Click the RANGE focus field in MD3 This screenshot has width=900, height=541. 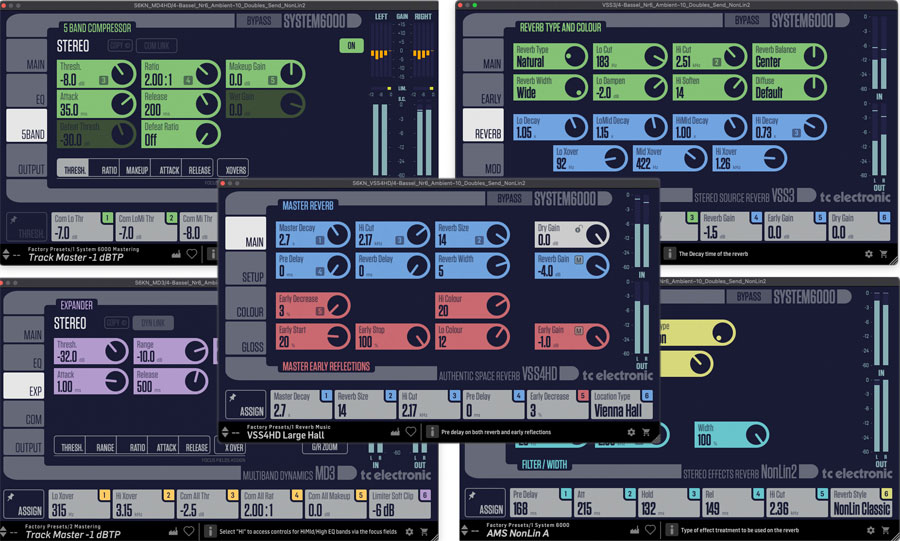click(104, 446)
